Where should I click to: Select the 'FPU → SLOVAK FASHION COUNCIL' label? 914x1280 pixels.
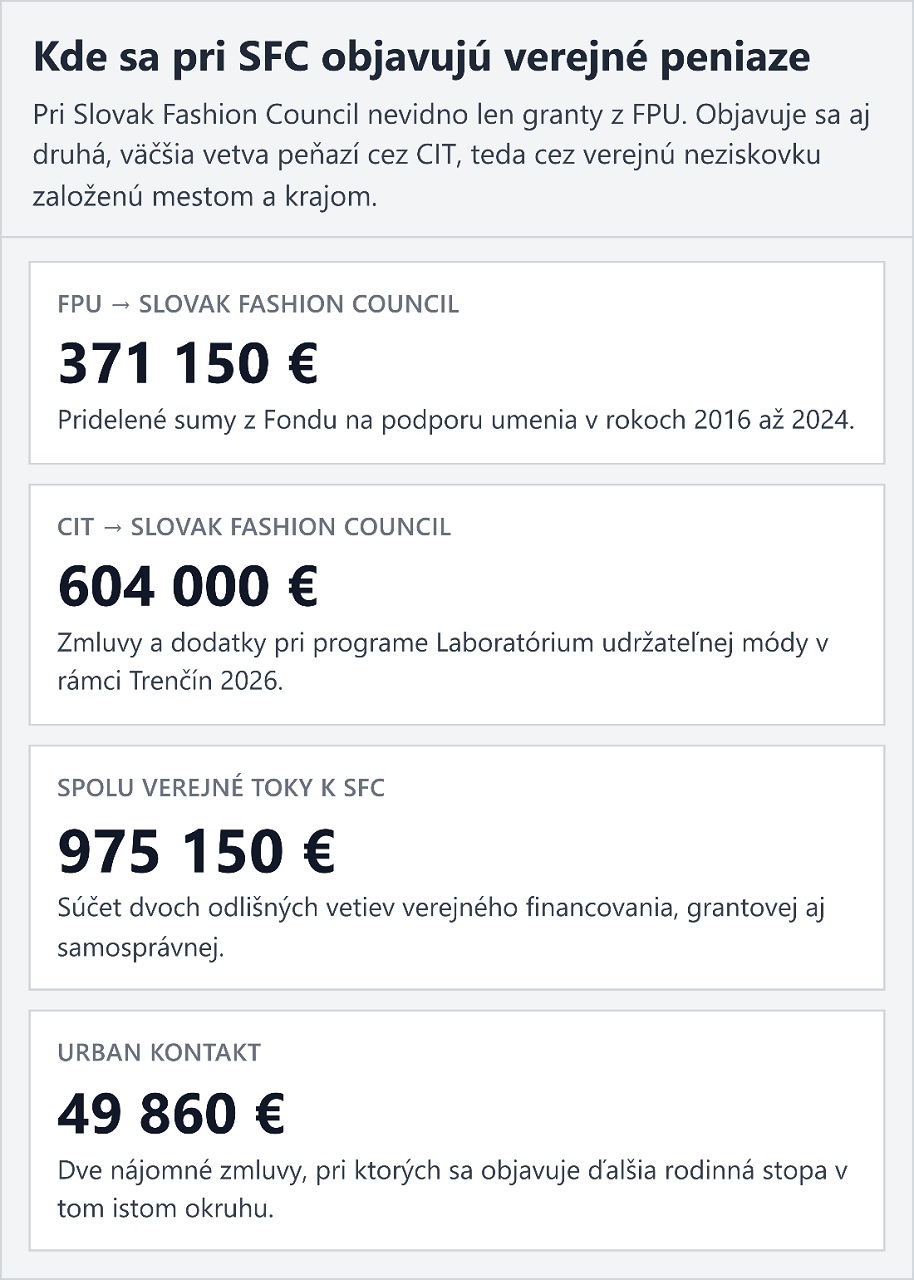(x=258, y=305)
